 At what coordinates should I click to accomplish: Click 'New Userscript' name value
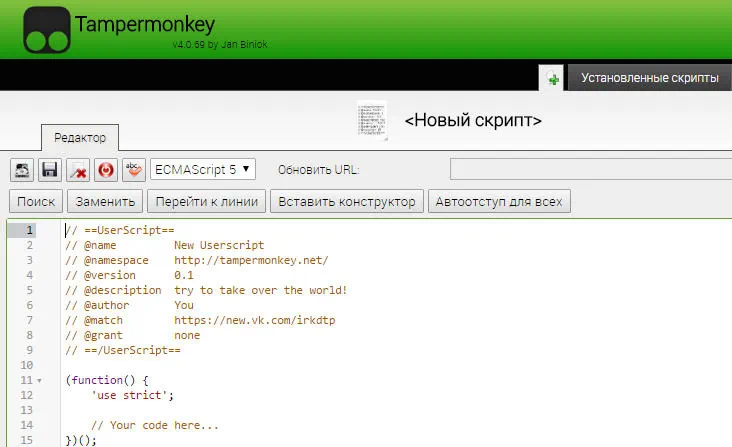[x=219, y=245]
